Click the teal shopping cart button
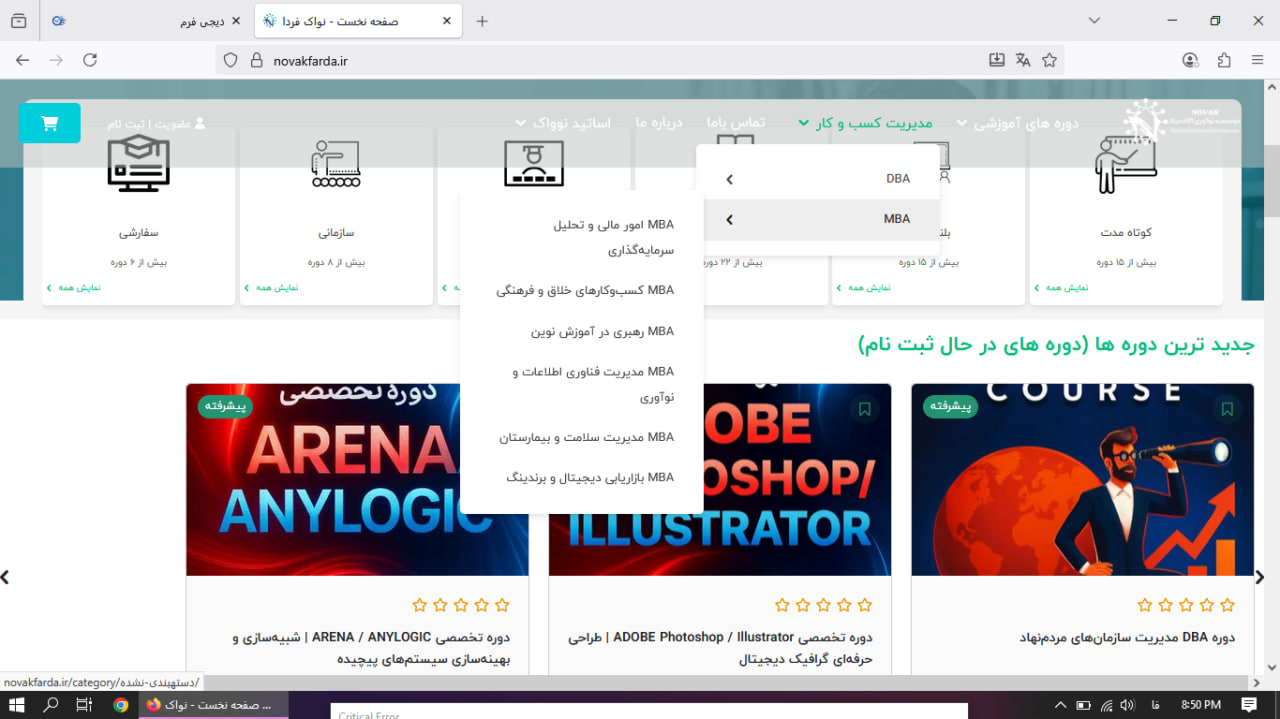Screen dimensions: 1280x719 click(49, 123)
